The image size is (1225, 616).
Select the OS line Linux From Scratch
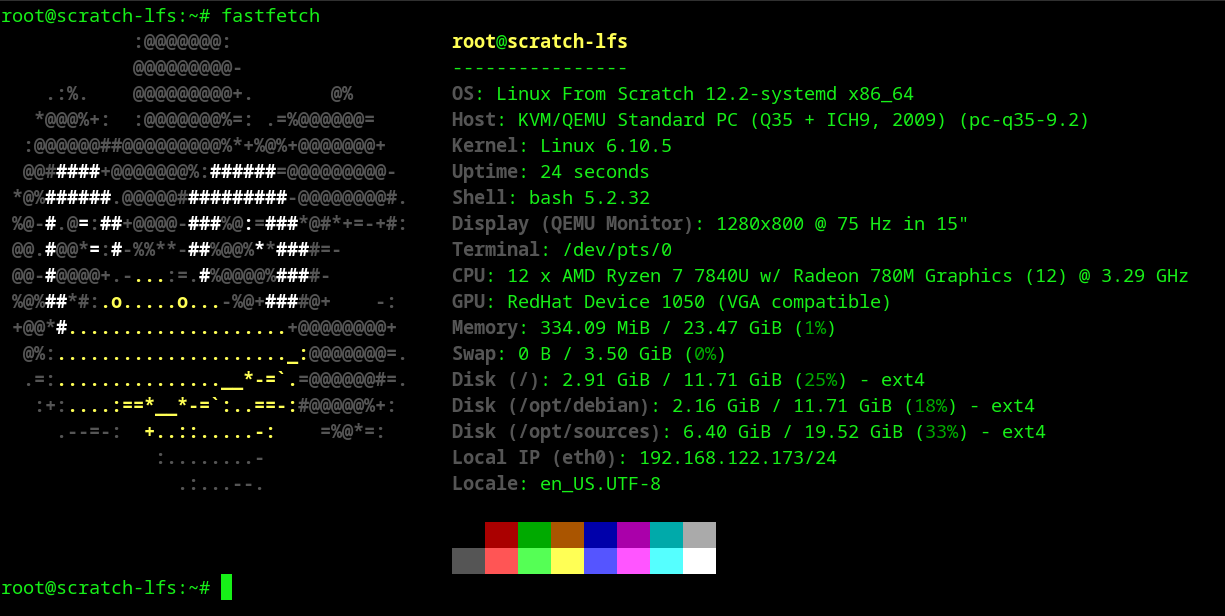(x=682, y=94)
